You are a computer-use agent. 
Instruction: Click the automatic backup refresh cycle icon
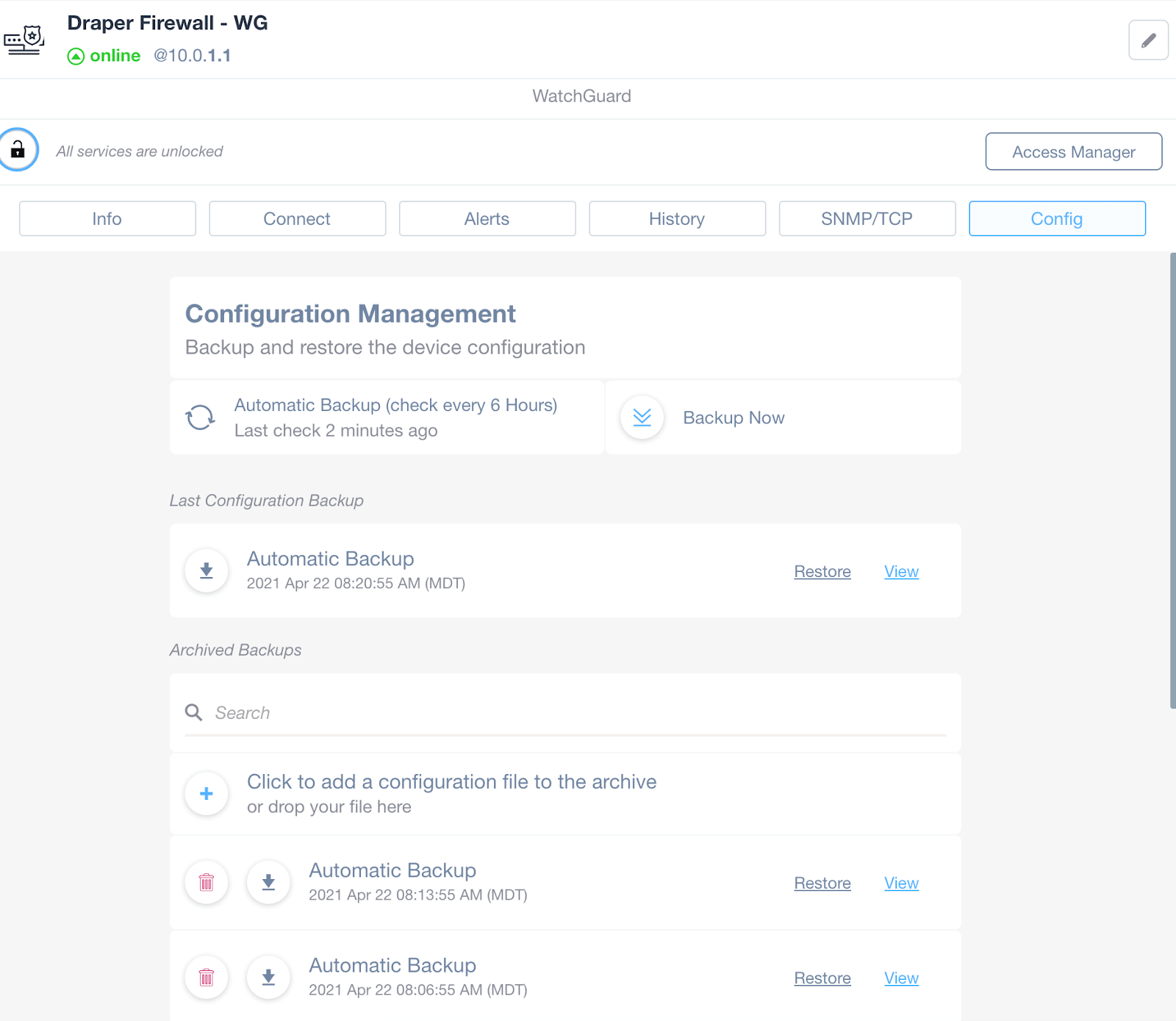pos(200,418)
